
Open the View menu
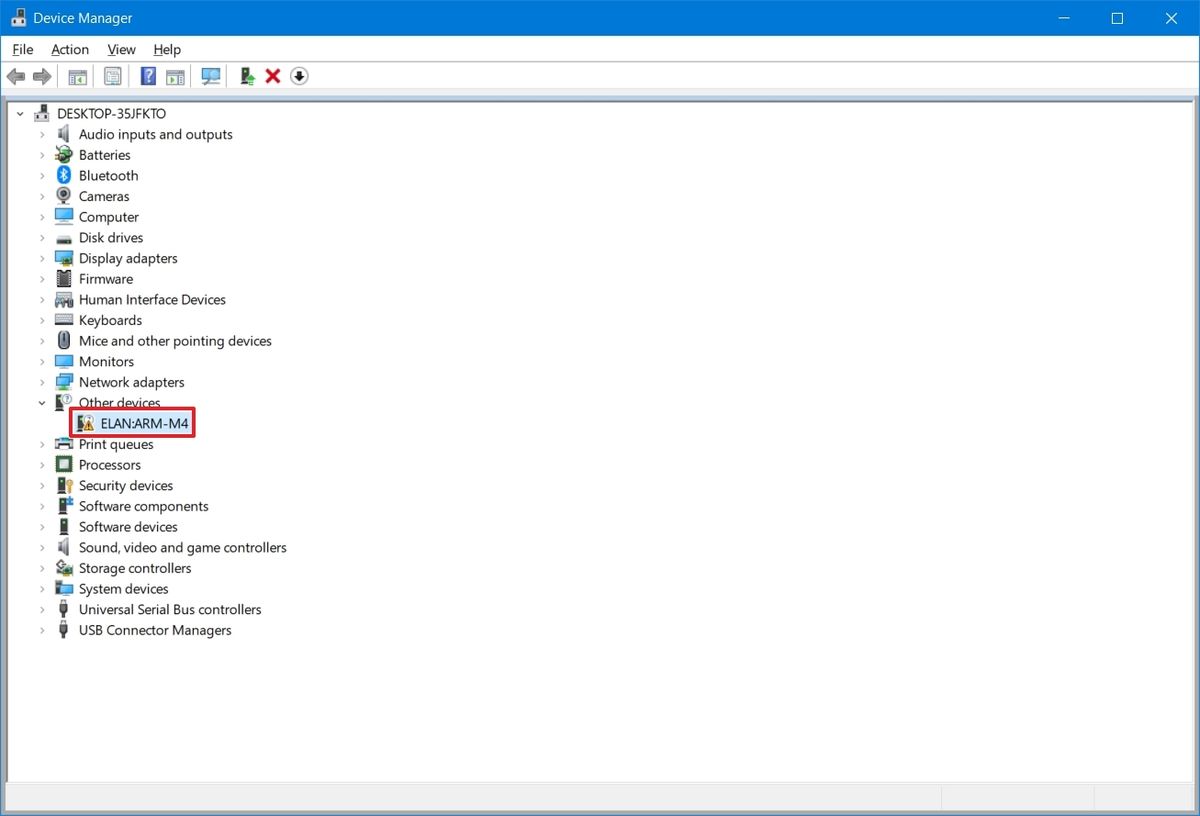coord(121,49)
